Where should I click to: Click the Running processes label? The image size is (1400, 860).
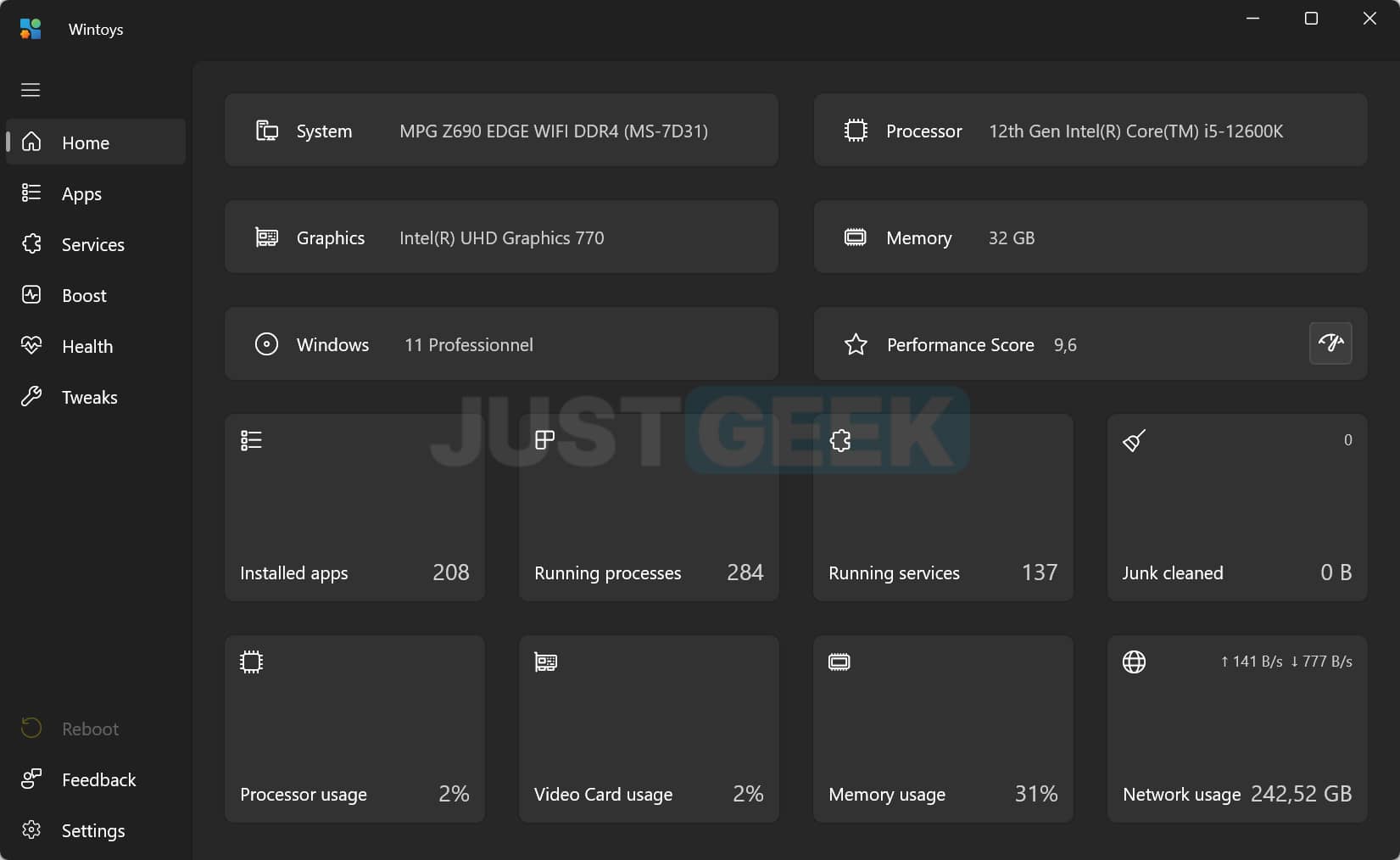click(x=607, y=573)
